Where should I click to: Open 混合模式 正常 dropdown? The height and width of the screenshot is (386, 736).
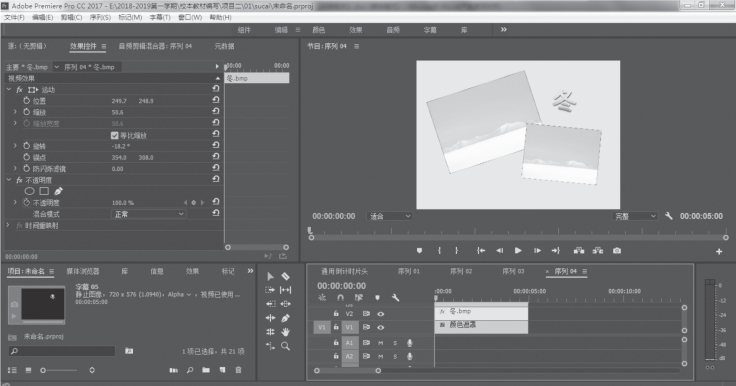tap(148, 214)
